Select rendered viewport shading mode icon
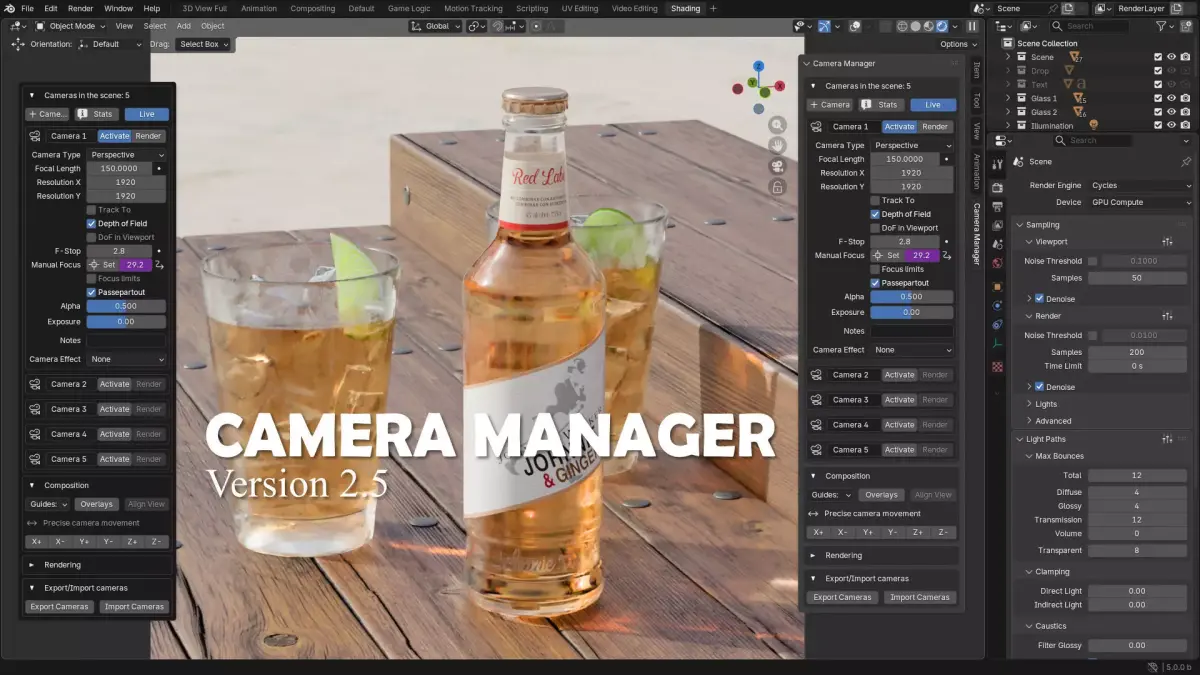The image size is (1200, 675). pyautogui.click(x=944, y=26)
